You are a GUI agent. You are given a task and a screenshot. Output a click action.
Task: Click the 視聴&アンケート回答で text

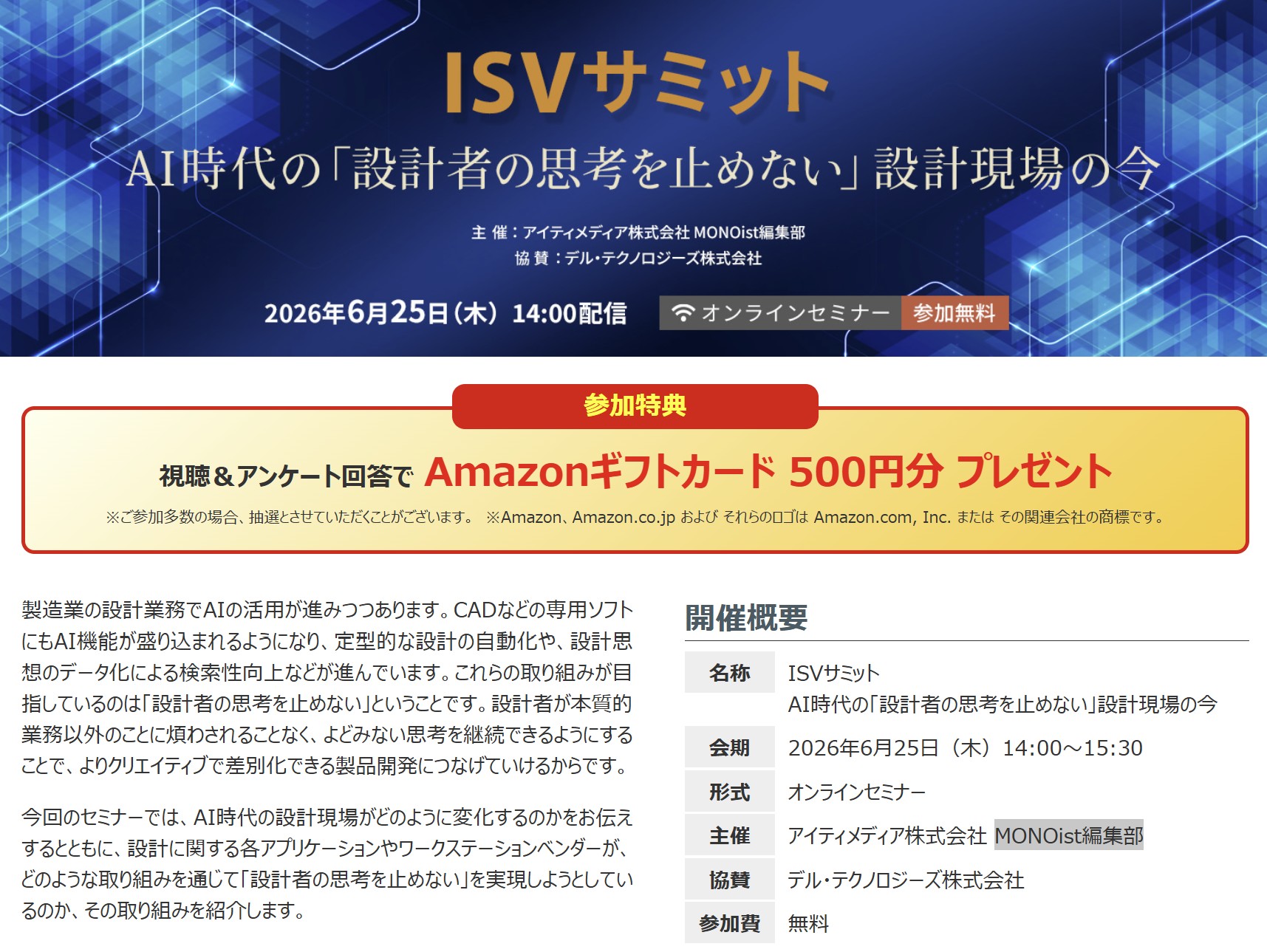pos(286,476)
